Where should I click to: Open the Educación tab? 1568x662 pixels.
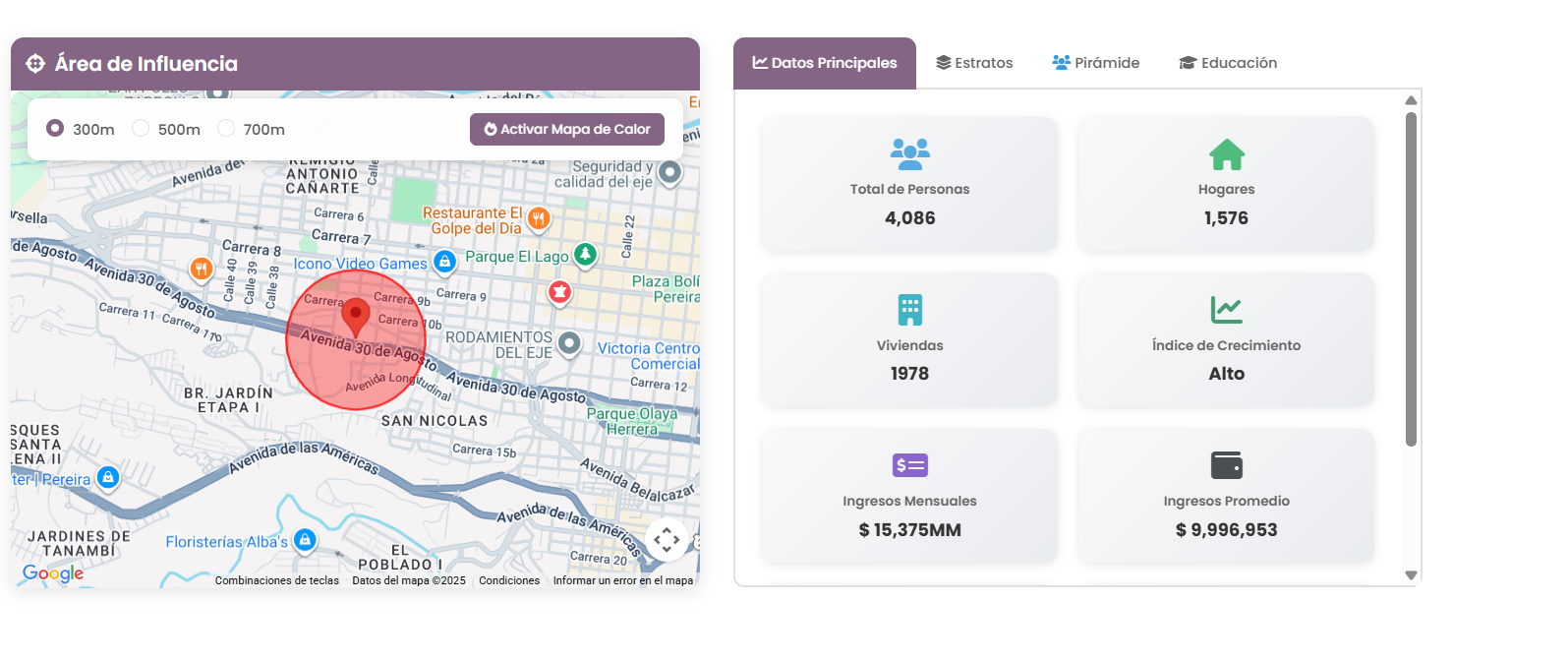[x=1228, y=63]
